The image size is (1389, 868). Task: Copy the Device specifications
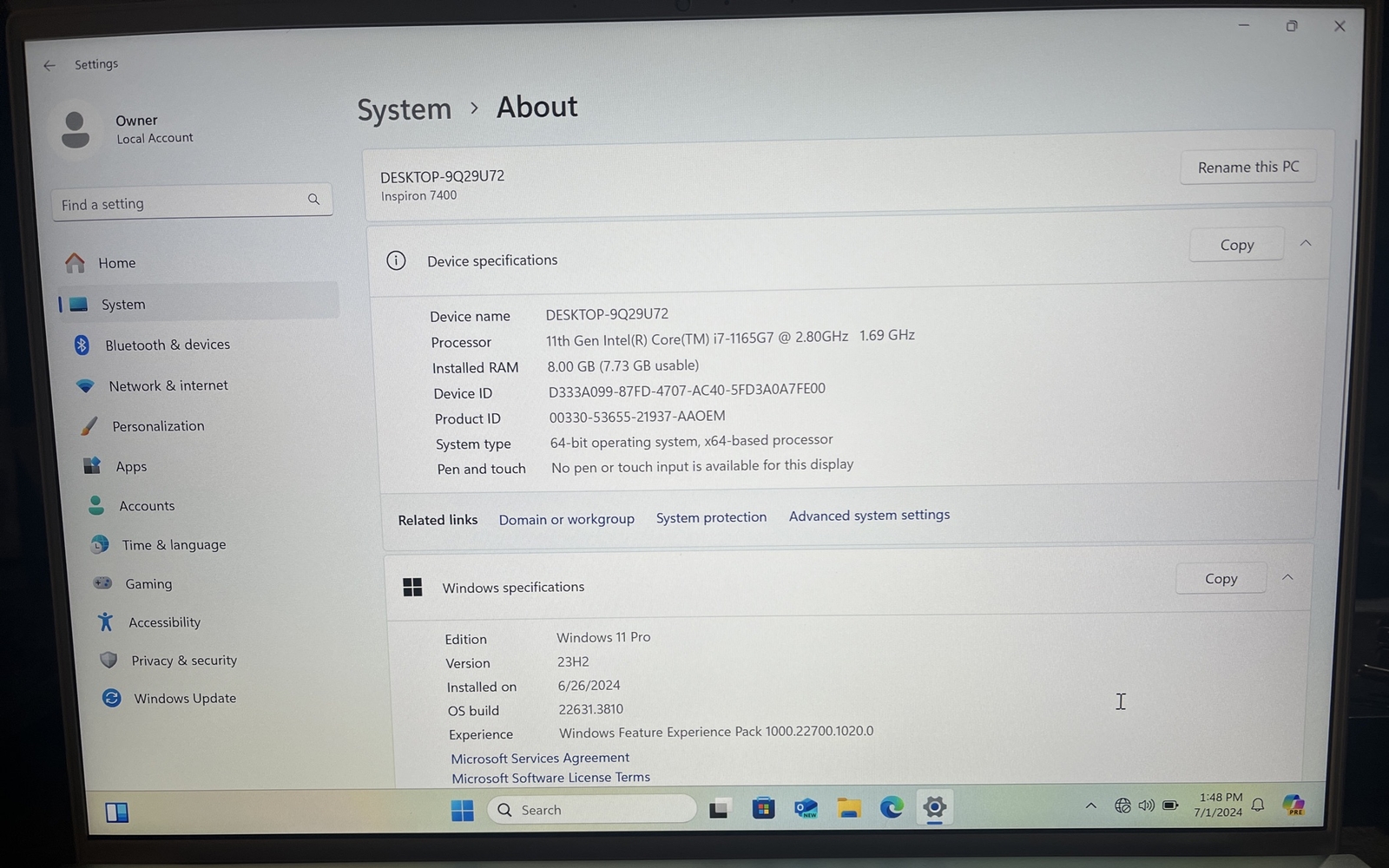pyautogui.click(x=1236, y=245)
